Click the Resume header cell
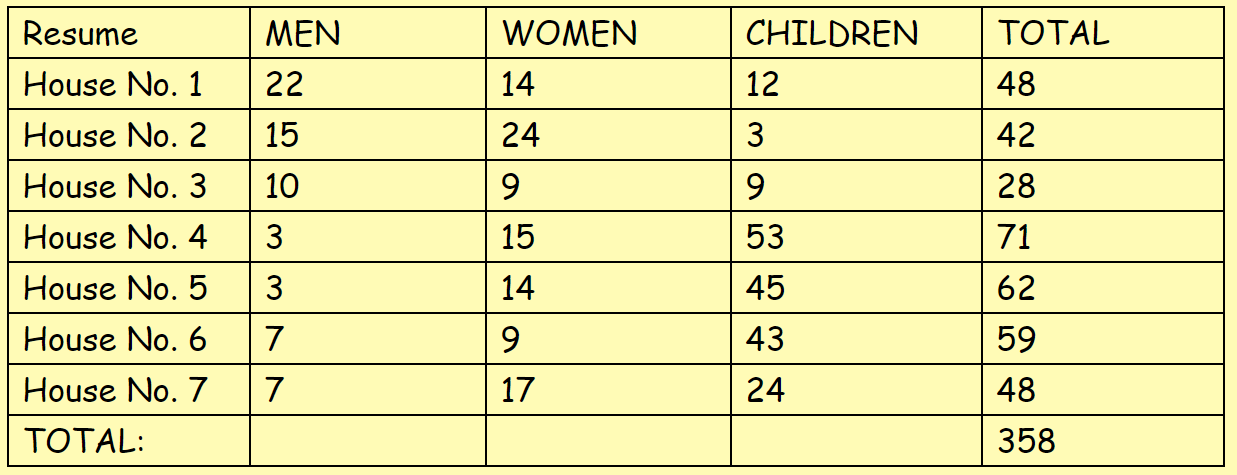Image resolution: width=1237 pixels, height=475 pixels. coord(129,33)
